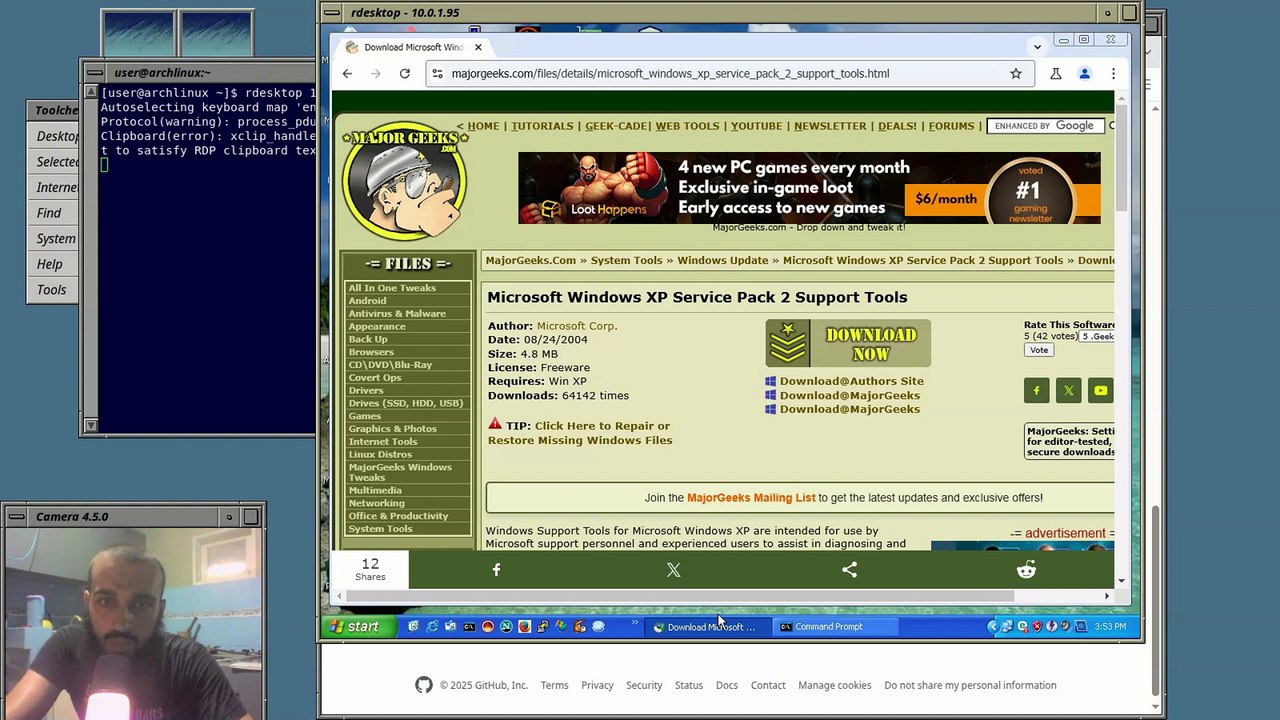Open the Chrome three-dot menu
1280x720 pixels.
click(1113, 73)
